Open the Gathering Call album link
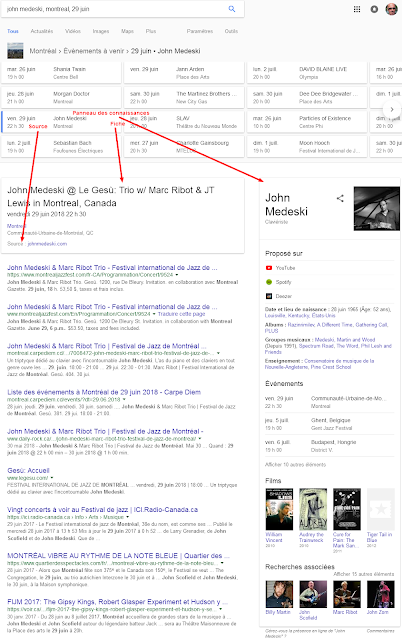 pos(371,325)
